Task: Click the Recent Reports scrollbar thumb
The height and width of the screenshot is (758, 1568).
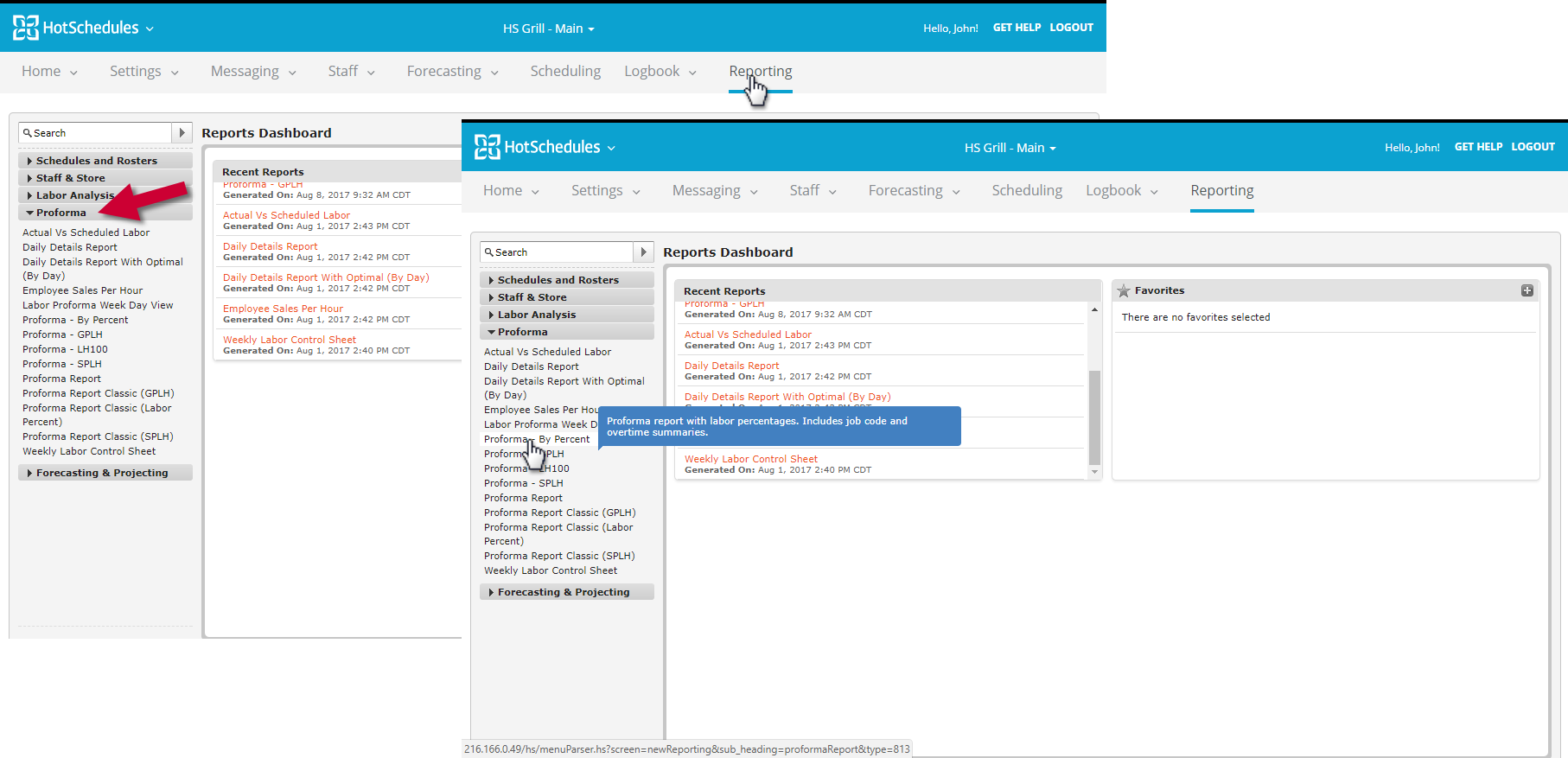Action: [1094, 417]
